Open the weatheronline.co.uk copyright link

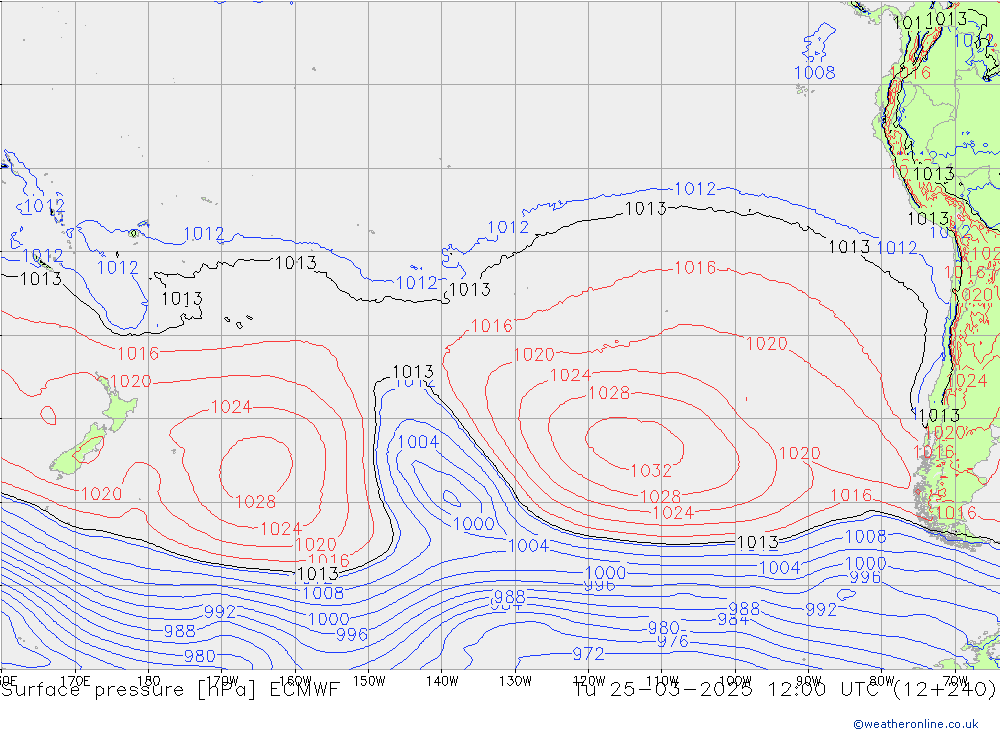click(x=916, y=723)
